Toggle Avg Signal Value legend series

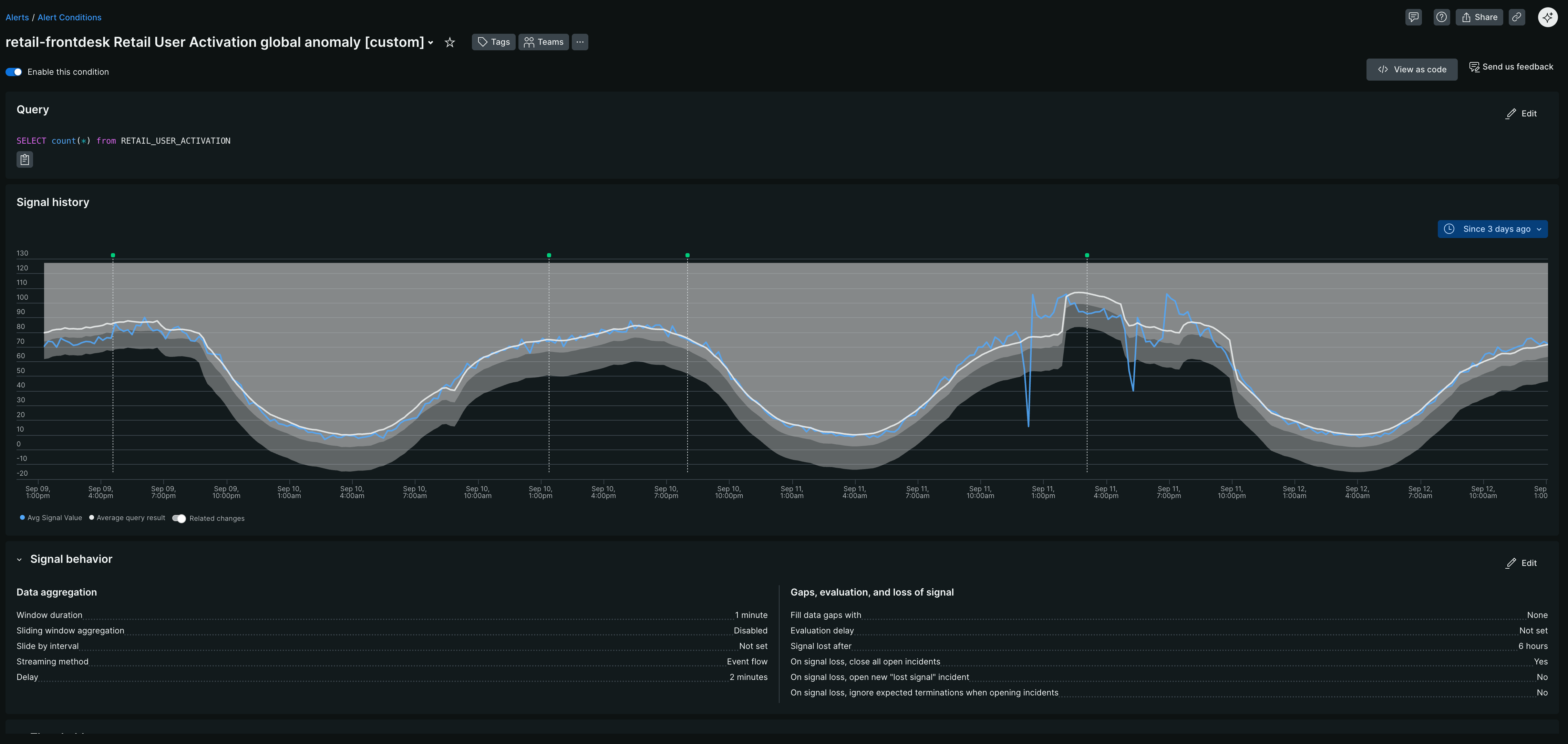[x=51, y=518]
